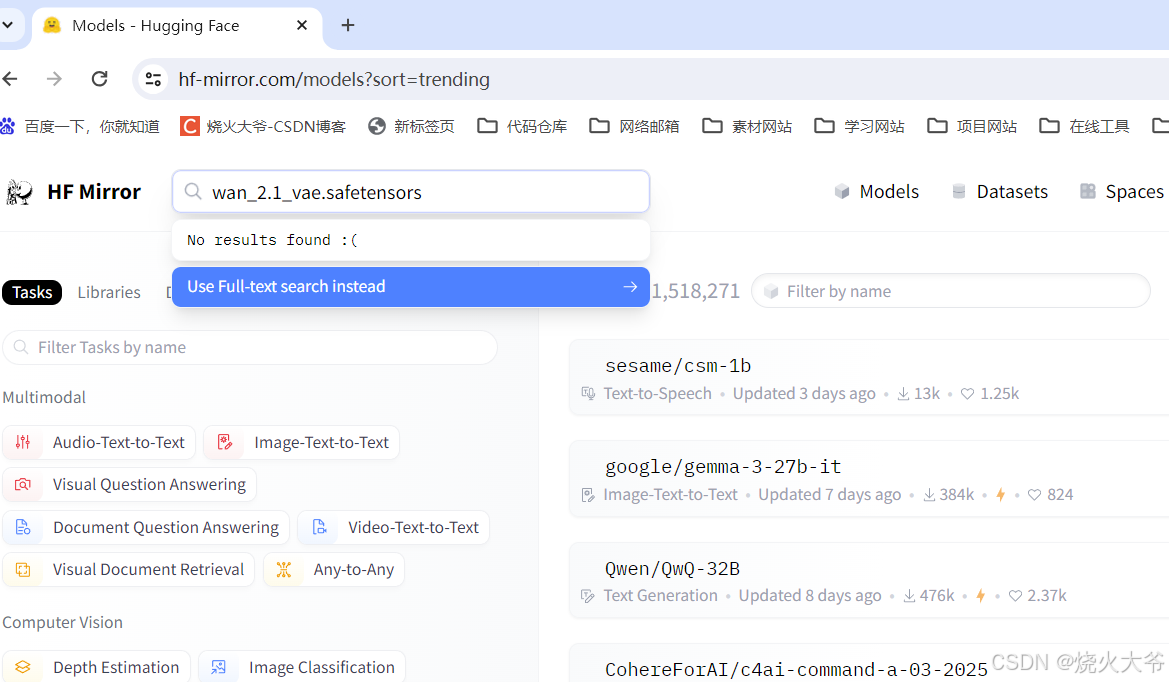Open the Models navigation item

[877, 192]
